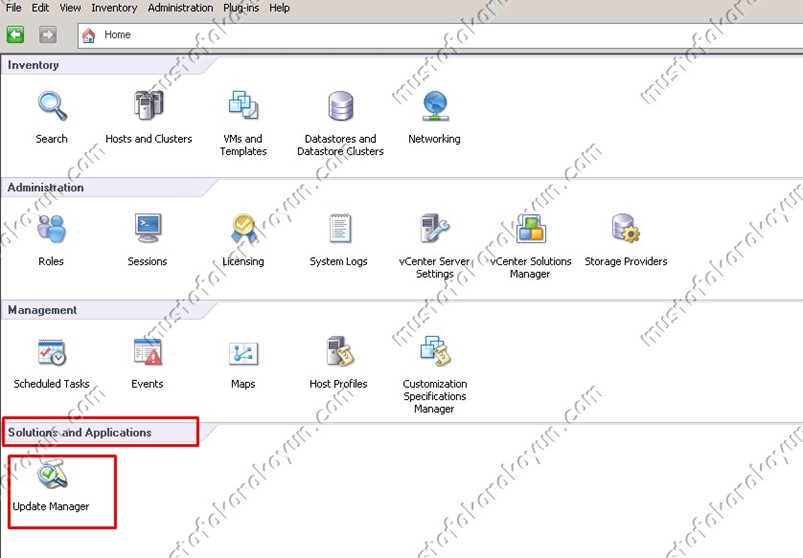Open the Licensing icon
Image resolution: width=803 pixels, height=558 pixels.
(x=244, y=228)
